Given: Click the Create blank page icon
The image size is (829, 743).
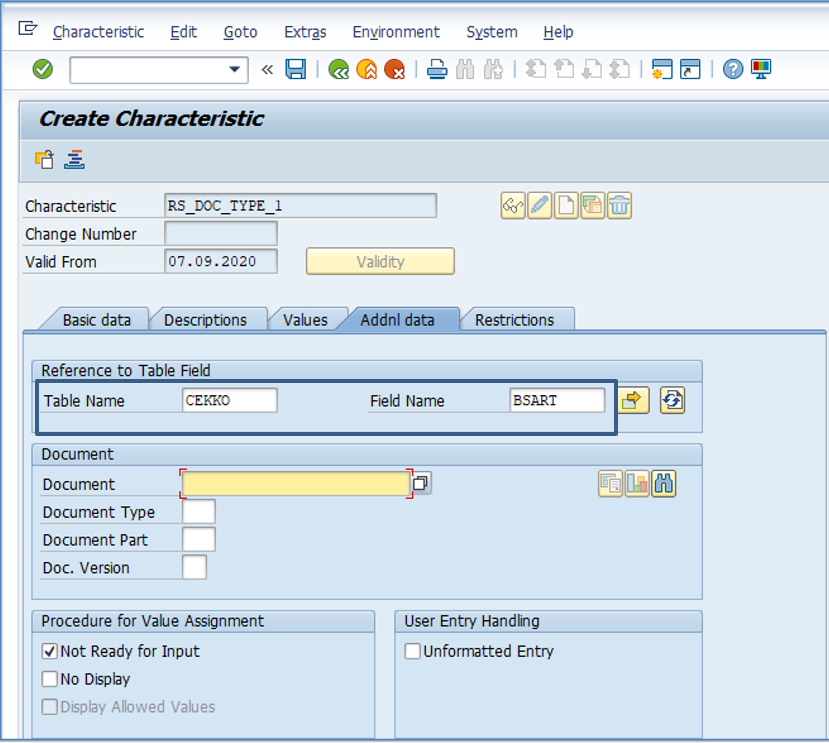Looking at the screenshot, I should coord(566,205).
